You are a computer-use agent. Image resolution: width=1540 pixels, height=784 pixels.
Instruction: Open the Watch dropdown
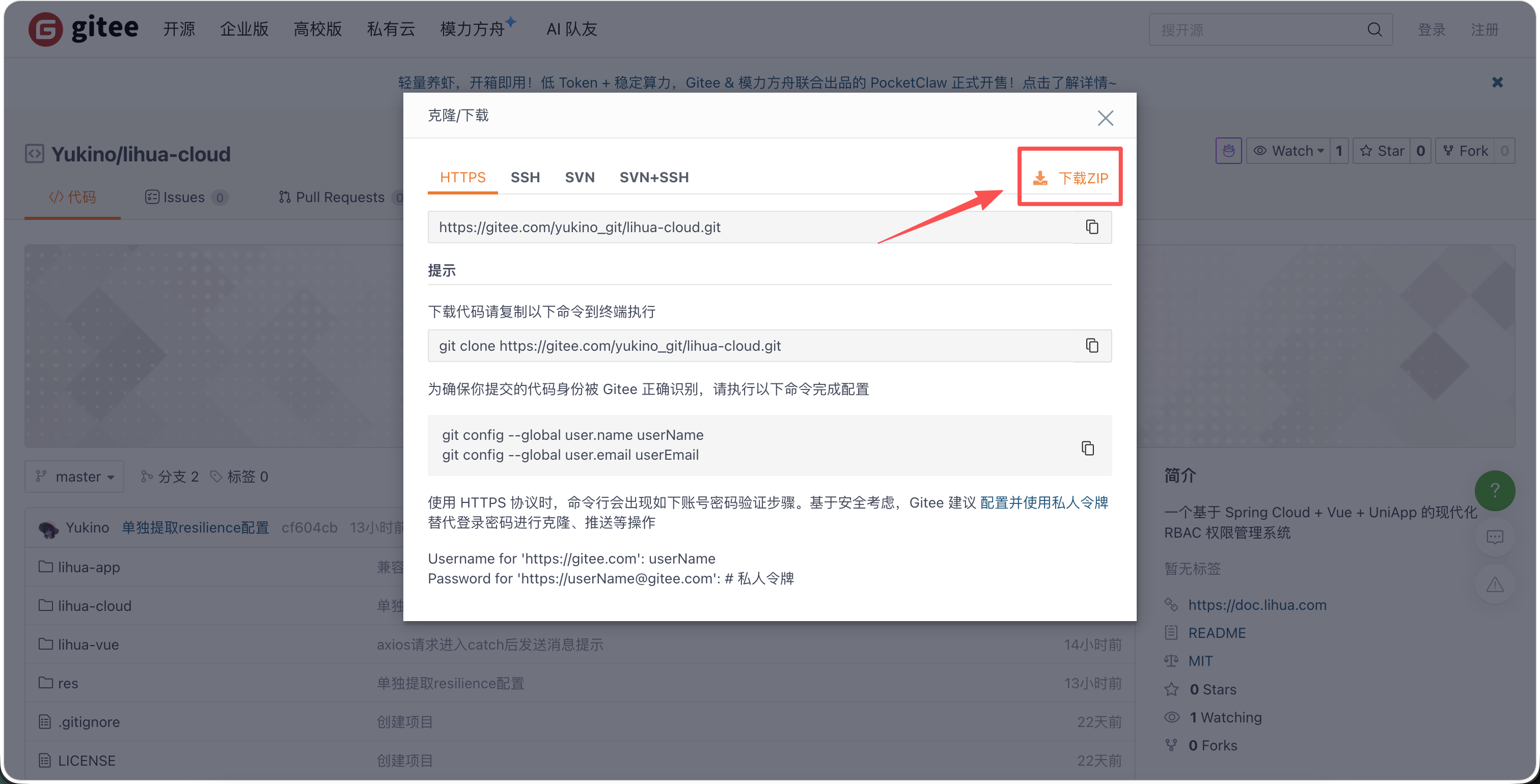pyautogui.click(x=1288, y=151)
